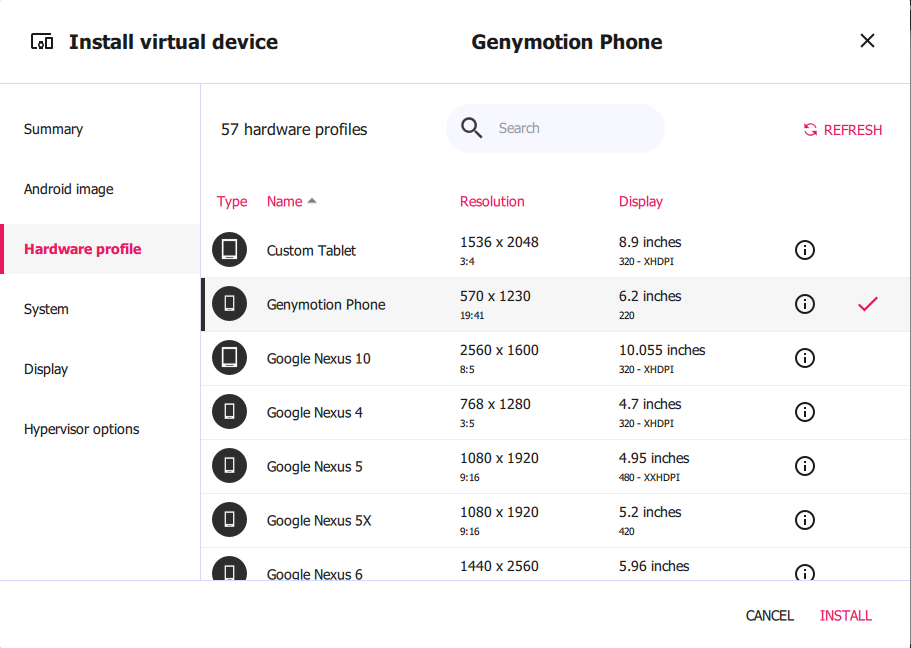Click the Custom Tablet device type icon
Screen dimensions: 911x648
(x=229, y=249)
